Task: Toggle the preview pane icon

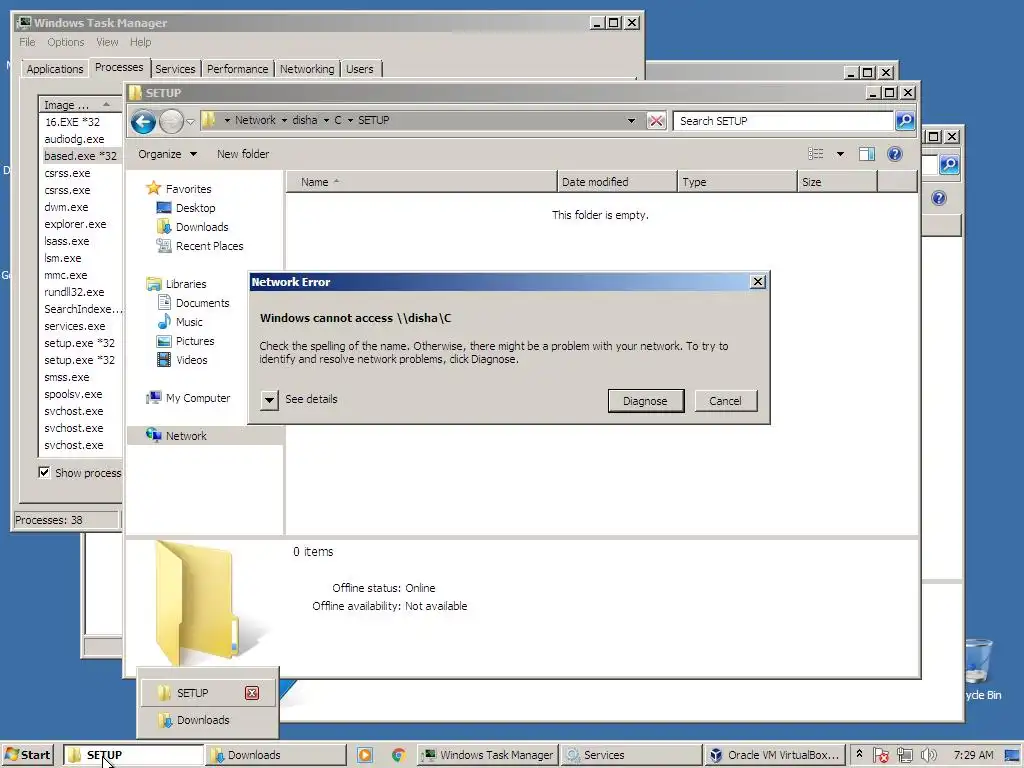Action: point(867,154)
